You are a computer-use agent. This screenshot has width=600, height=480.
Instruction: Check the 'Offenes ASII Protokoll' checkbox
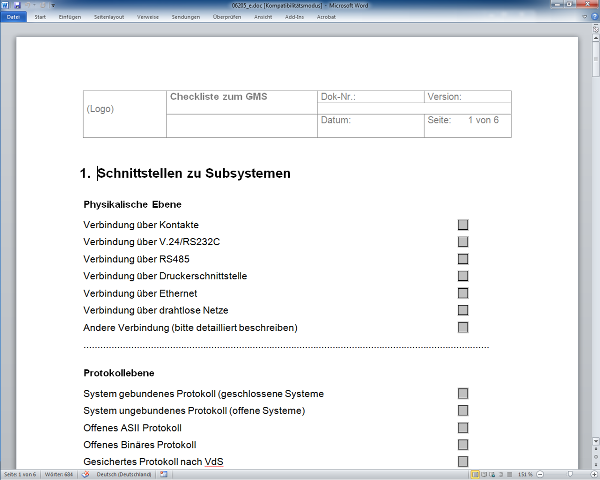[x=463, y=428]
